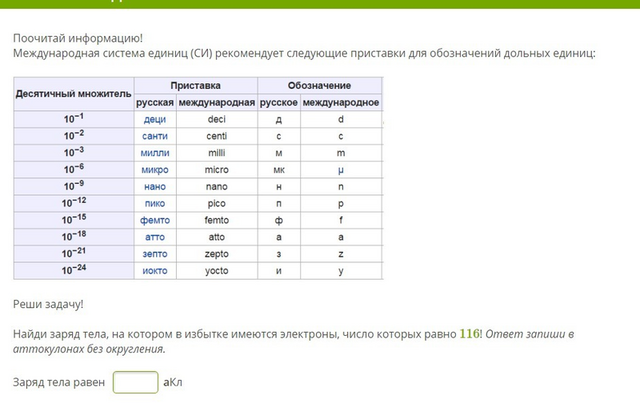The width and height of the screenshot is (640, 403).
Task: Open the деци prefix link
Action: coord(155,119)
